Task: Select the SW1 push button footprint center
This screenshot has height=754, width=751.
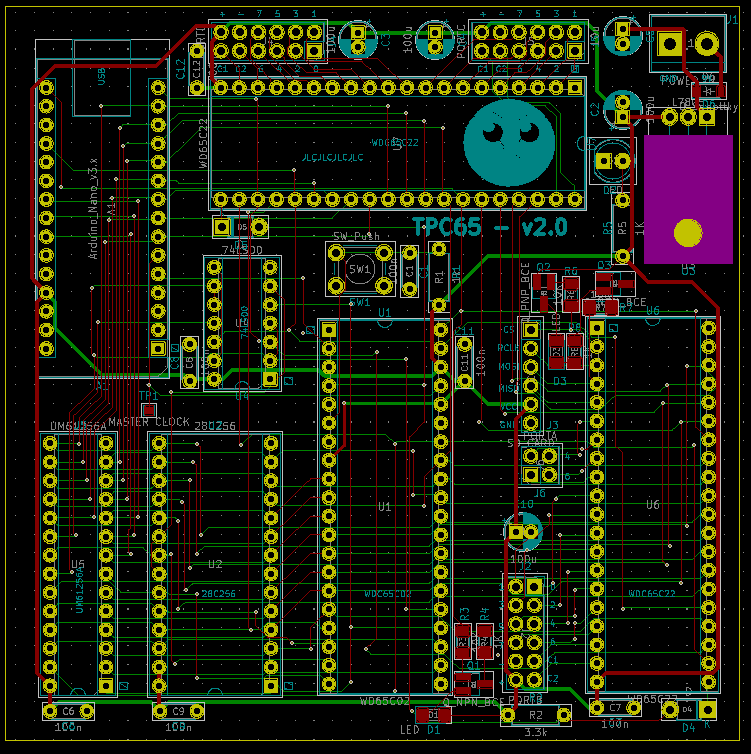Action: click(360, 269)
